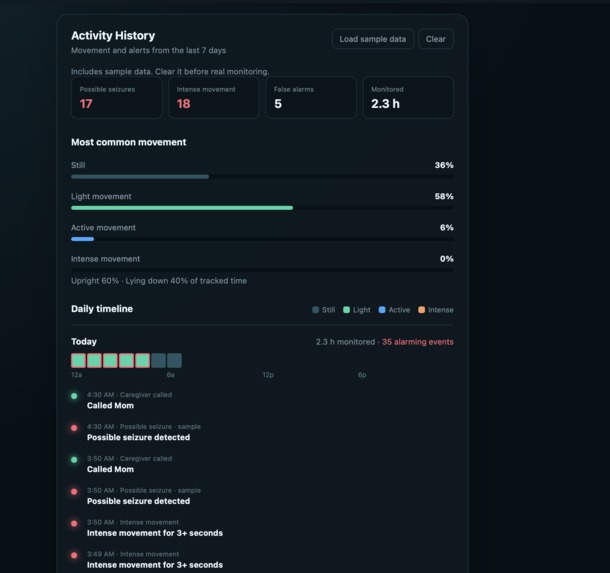Click the 6a timeline axis label
Screen dimensions: 610x573
[x=170, y=375]
